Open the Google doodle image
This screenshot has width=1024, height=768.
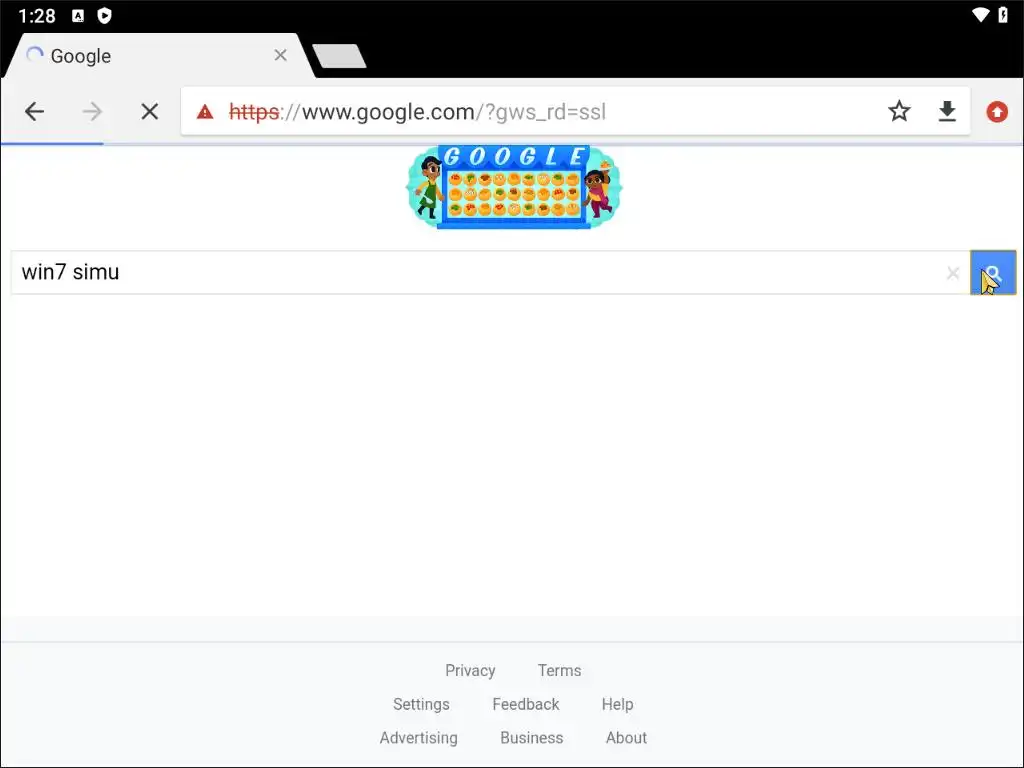point(514,187)
